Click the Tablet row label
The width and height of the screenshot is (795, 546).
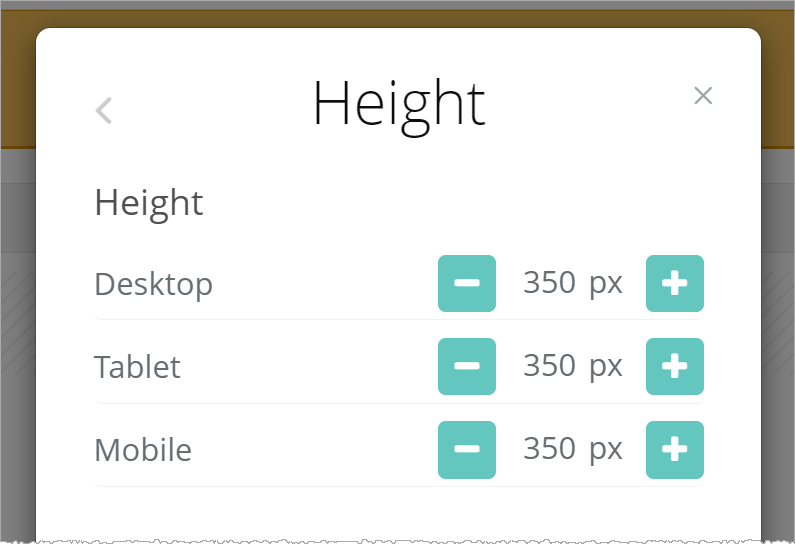(137, 368)
